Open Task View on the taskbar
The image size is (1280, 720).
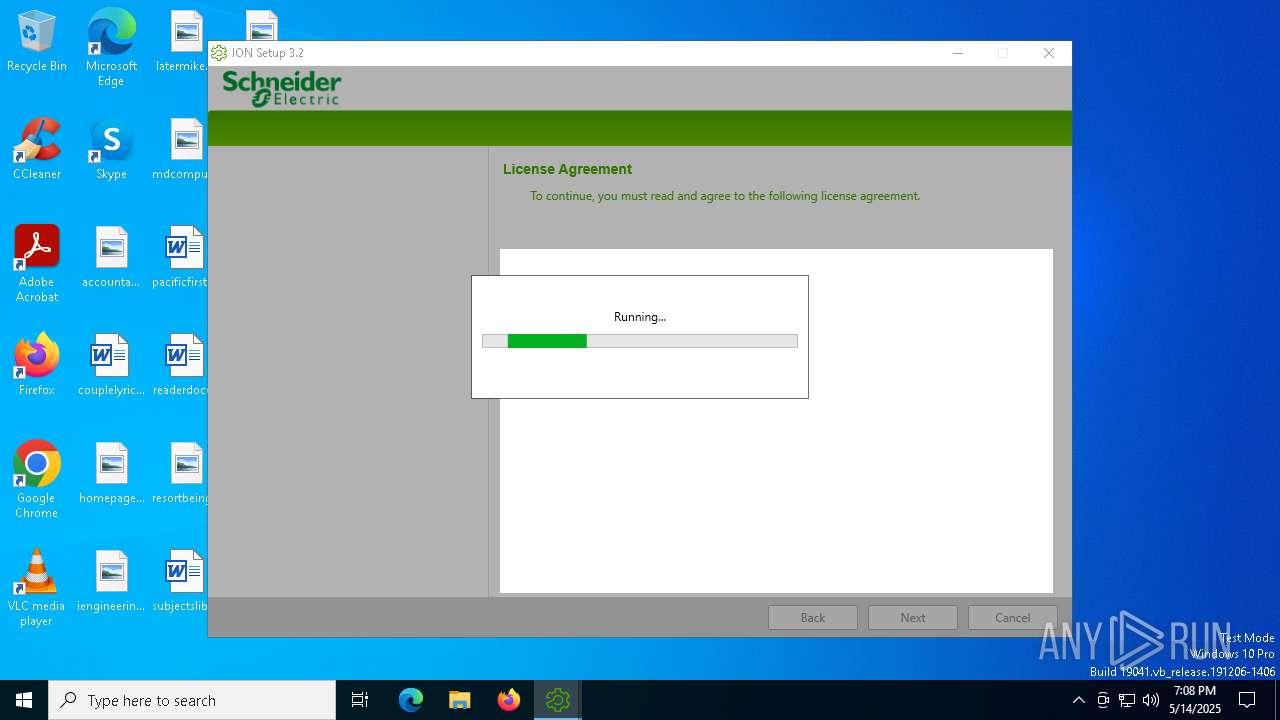360,700
